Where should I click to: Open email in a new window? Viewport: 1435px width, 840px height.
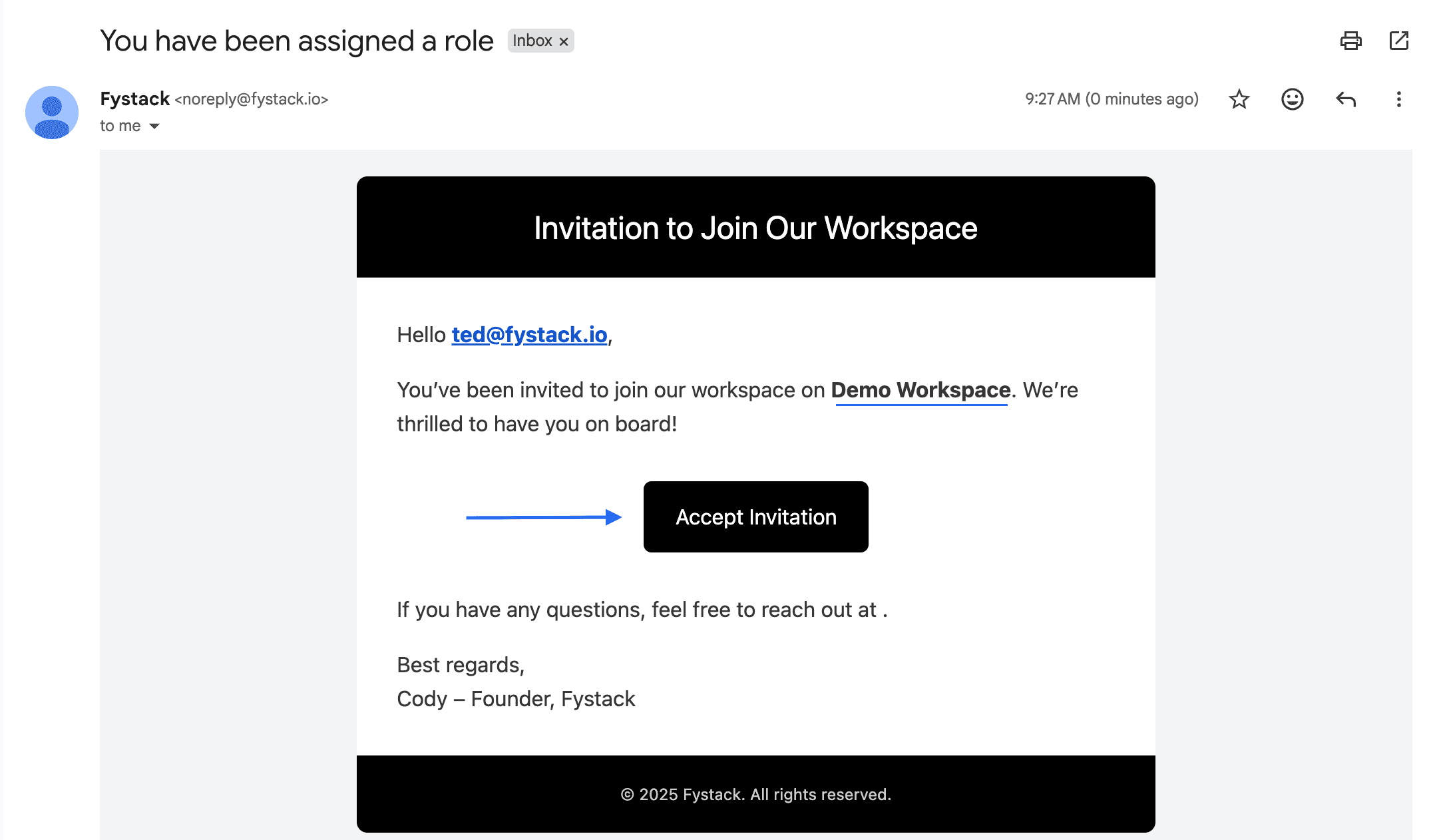(1398, 41)
